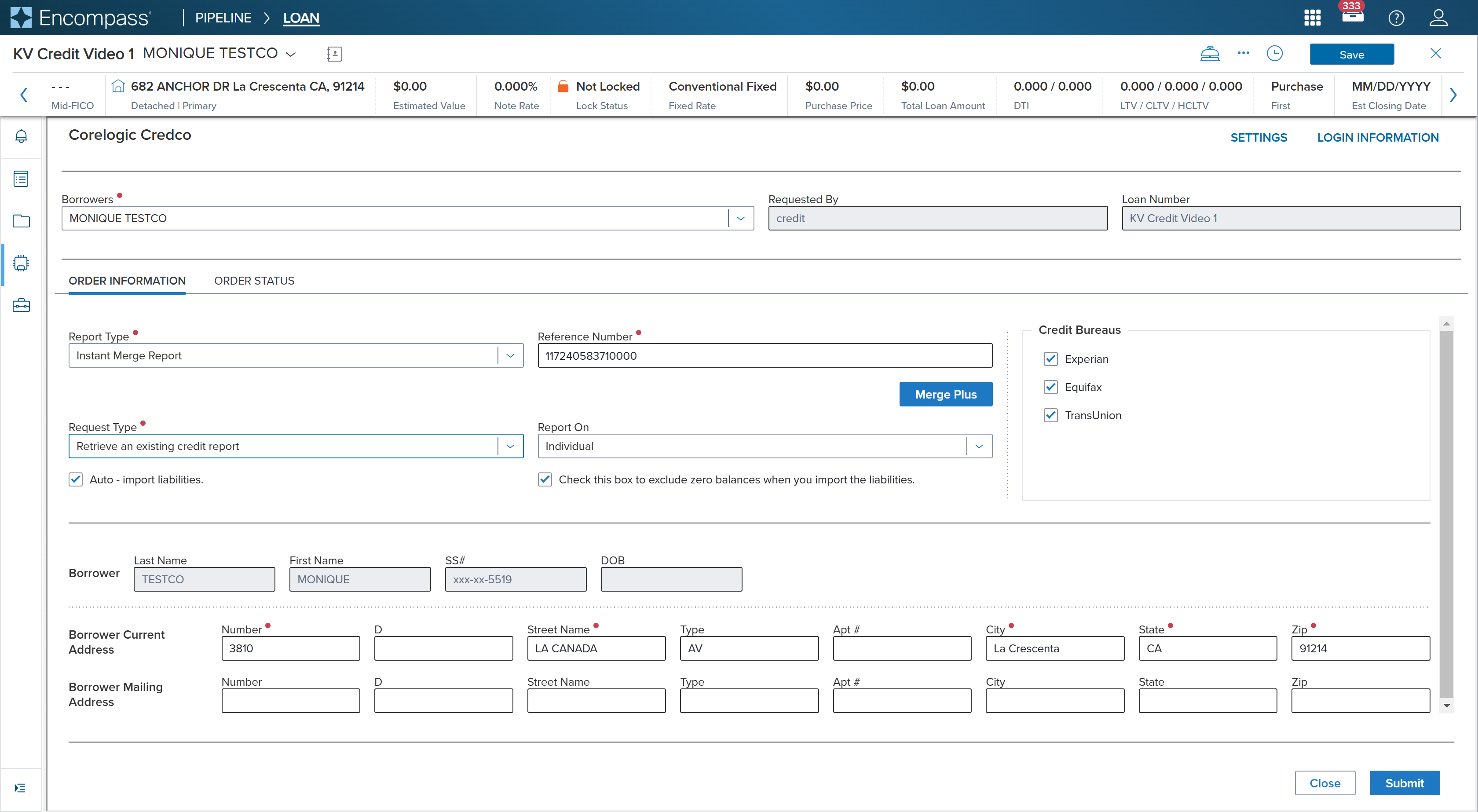Click the current address Street Name field

pos(596,648)
